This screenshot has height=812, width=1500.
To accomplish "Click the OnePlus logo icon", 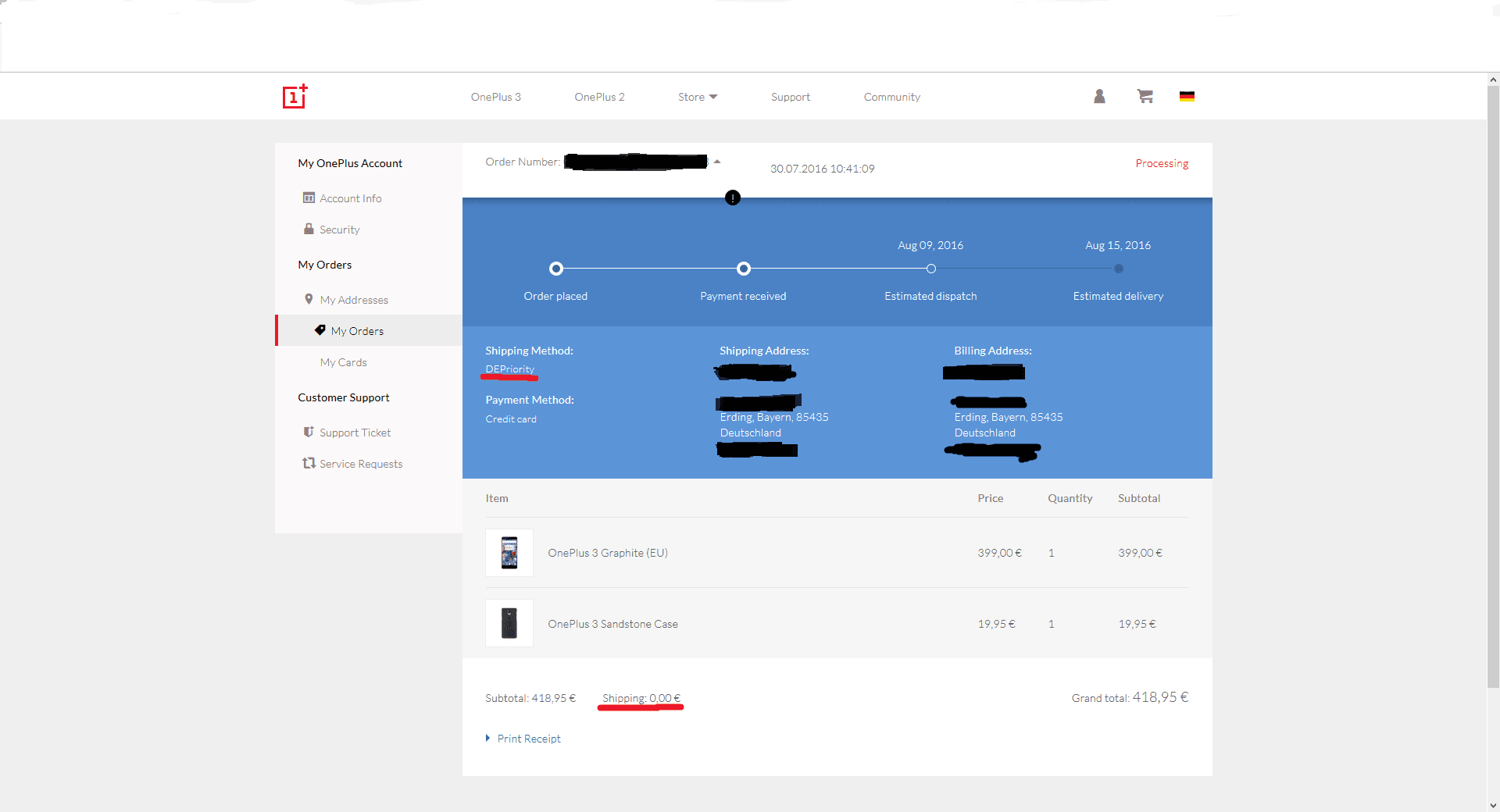I will pos(295,97).
